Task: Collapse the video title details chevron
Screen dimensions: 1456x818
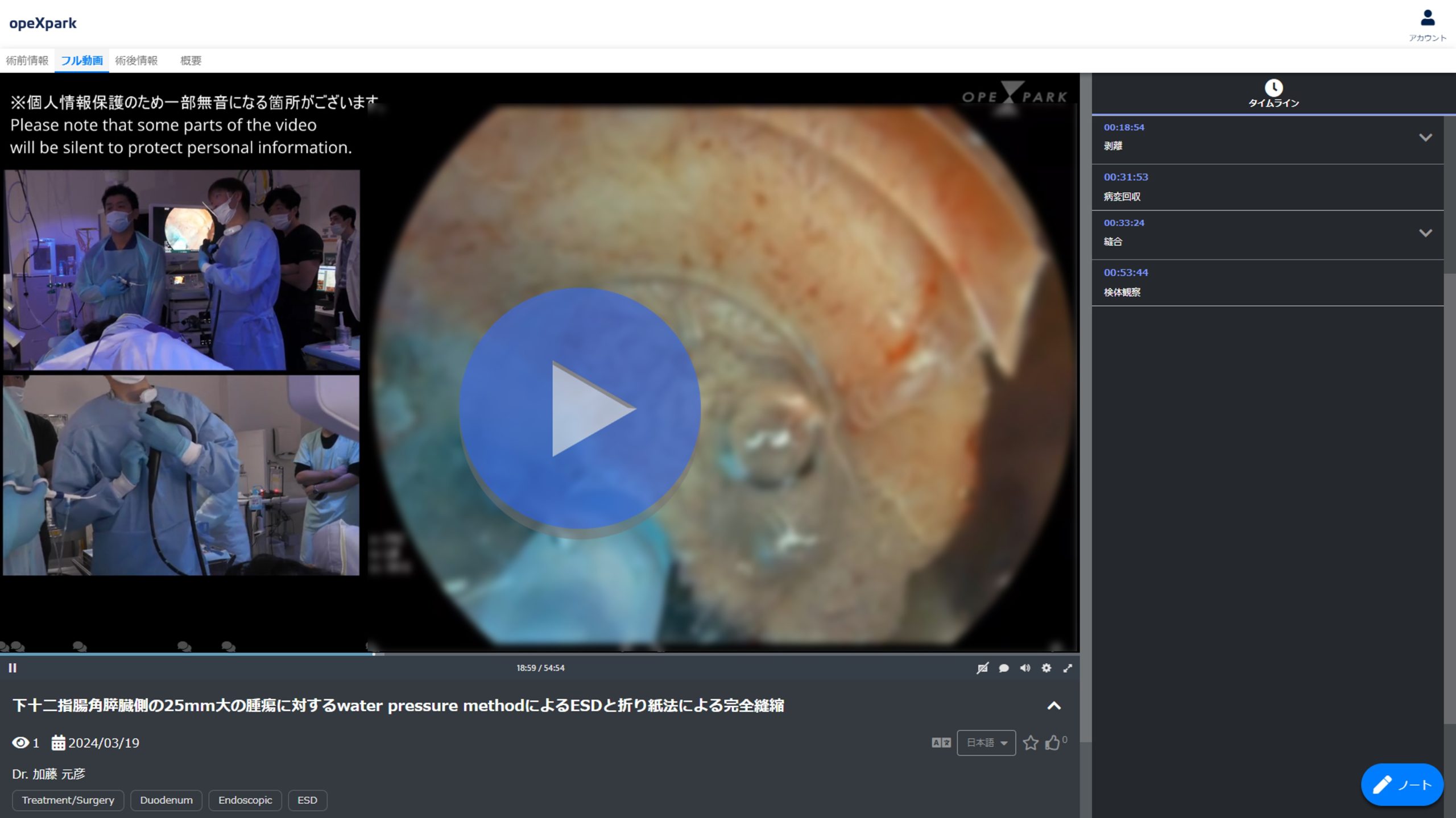Action: tap(1053, 705)
